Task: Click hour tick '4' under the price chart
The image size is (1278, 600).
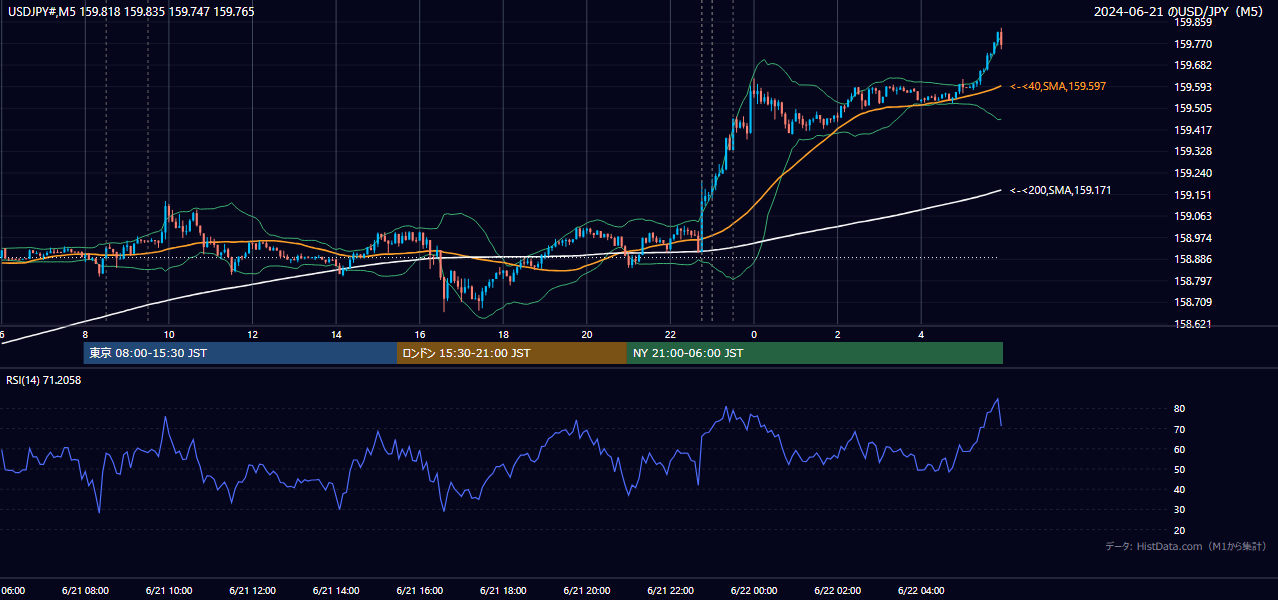Action: click(x=922, y=335)
